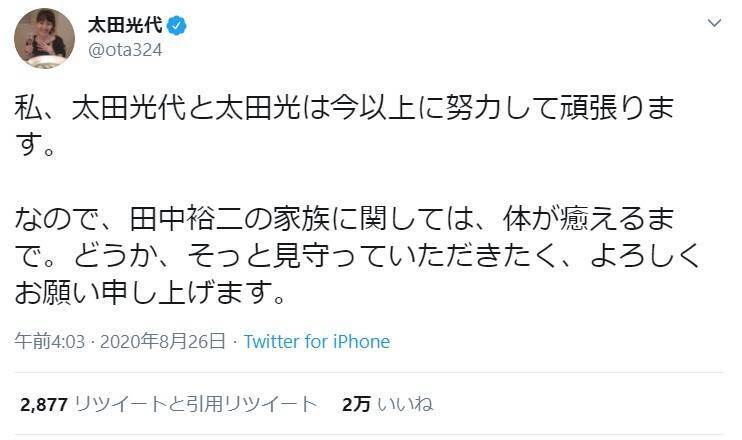742x440 pixels.
Task: Open the tweet options chevron menu
Action: coord(714,22)
